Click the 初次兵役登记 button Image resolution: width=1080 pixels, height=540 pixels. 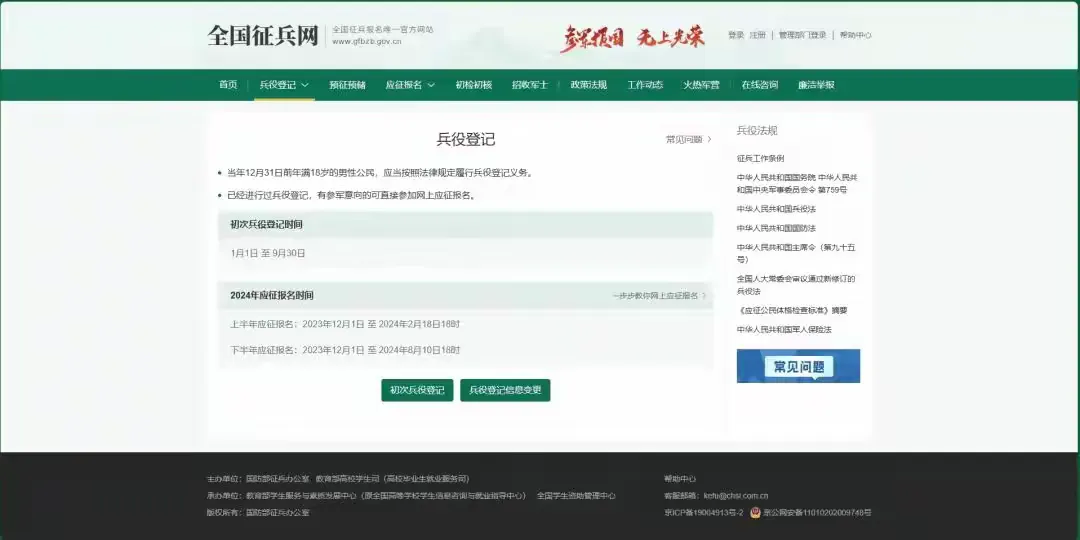tap(417, 390)
